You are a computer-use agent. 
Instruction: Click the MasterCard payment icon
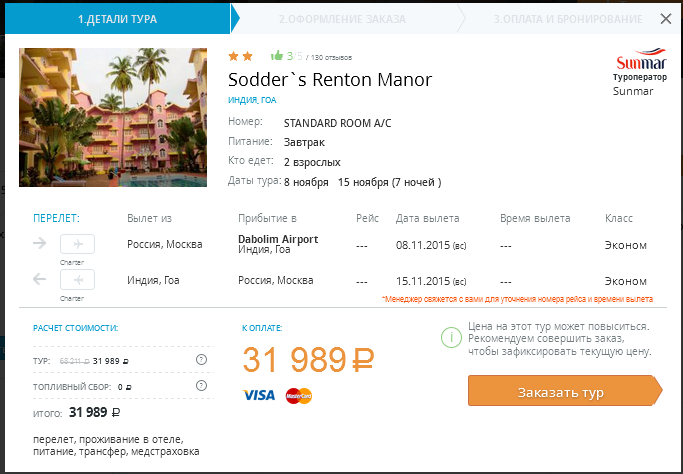299,395
